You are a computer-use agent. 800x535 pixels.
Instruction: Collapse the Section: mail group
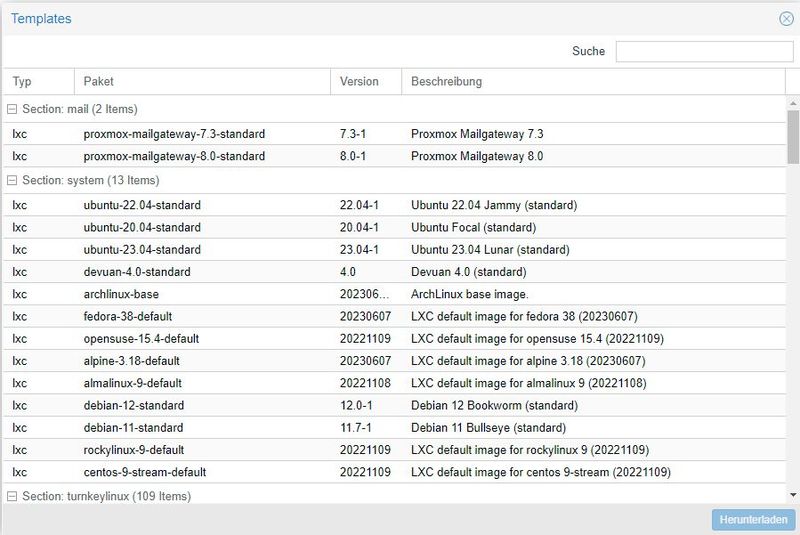(12, 109)
